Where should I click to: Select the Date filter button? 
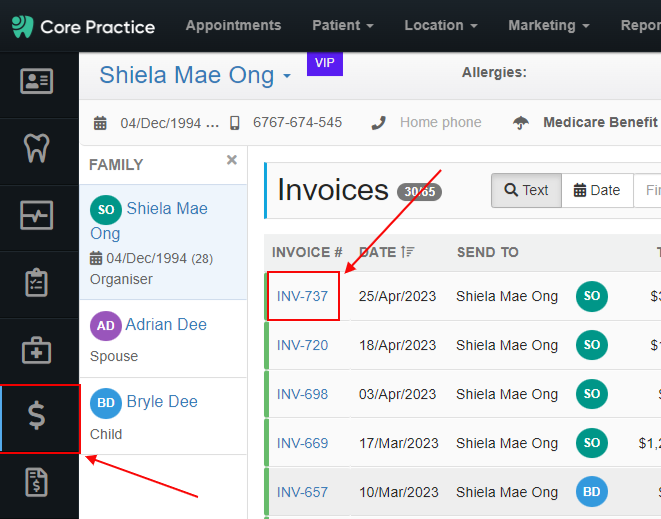(597, 190)
